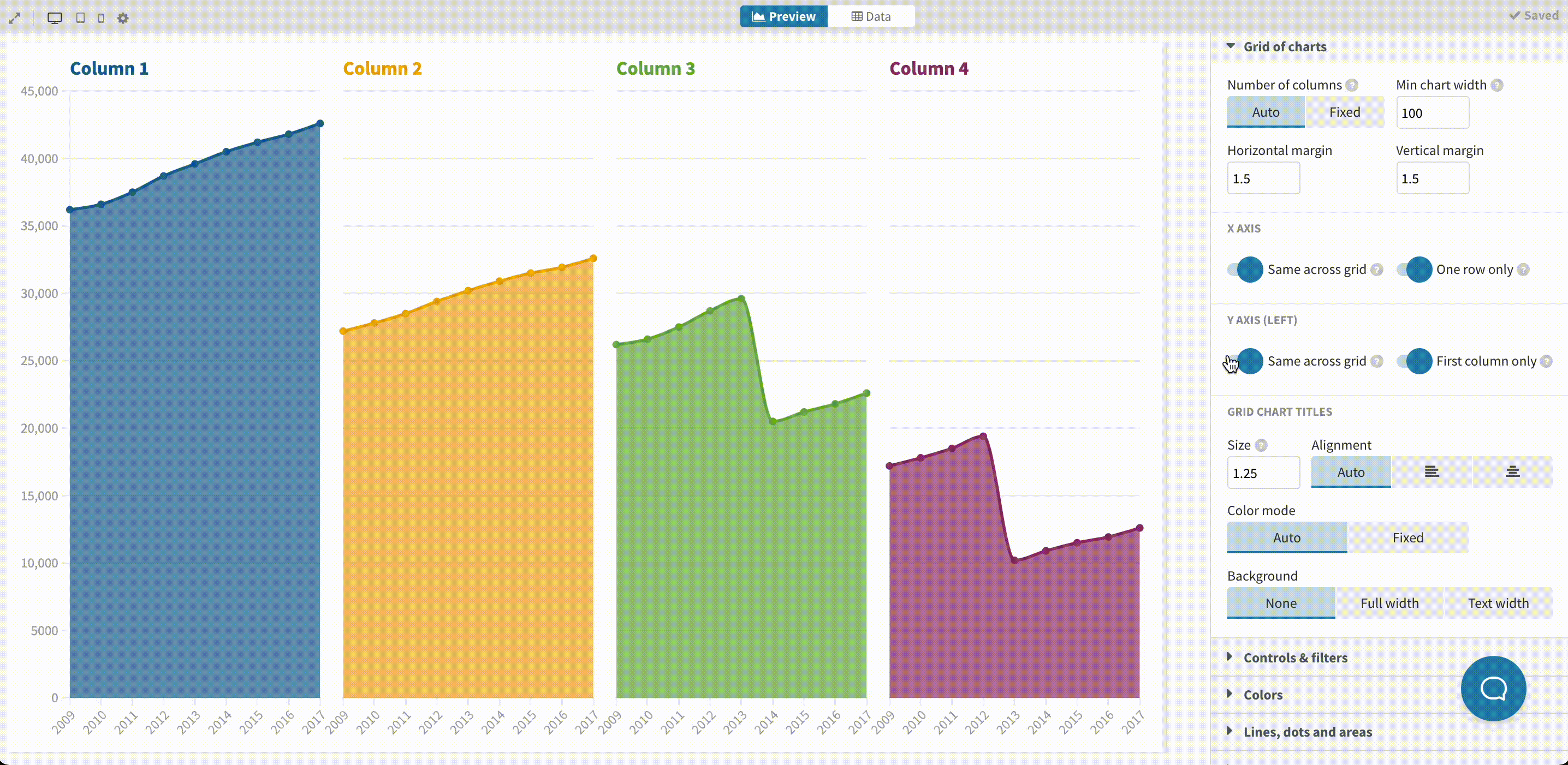Image resolution: width=1568 pixels, height=765 pixels.
Task: Open preview settings gear icon
Action: (x=123, y=18)
